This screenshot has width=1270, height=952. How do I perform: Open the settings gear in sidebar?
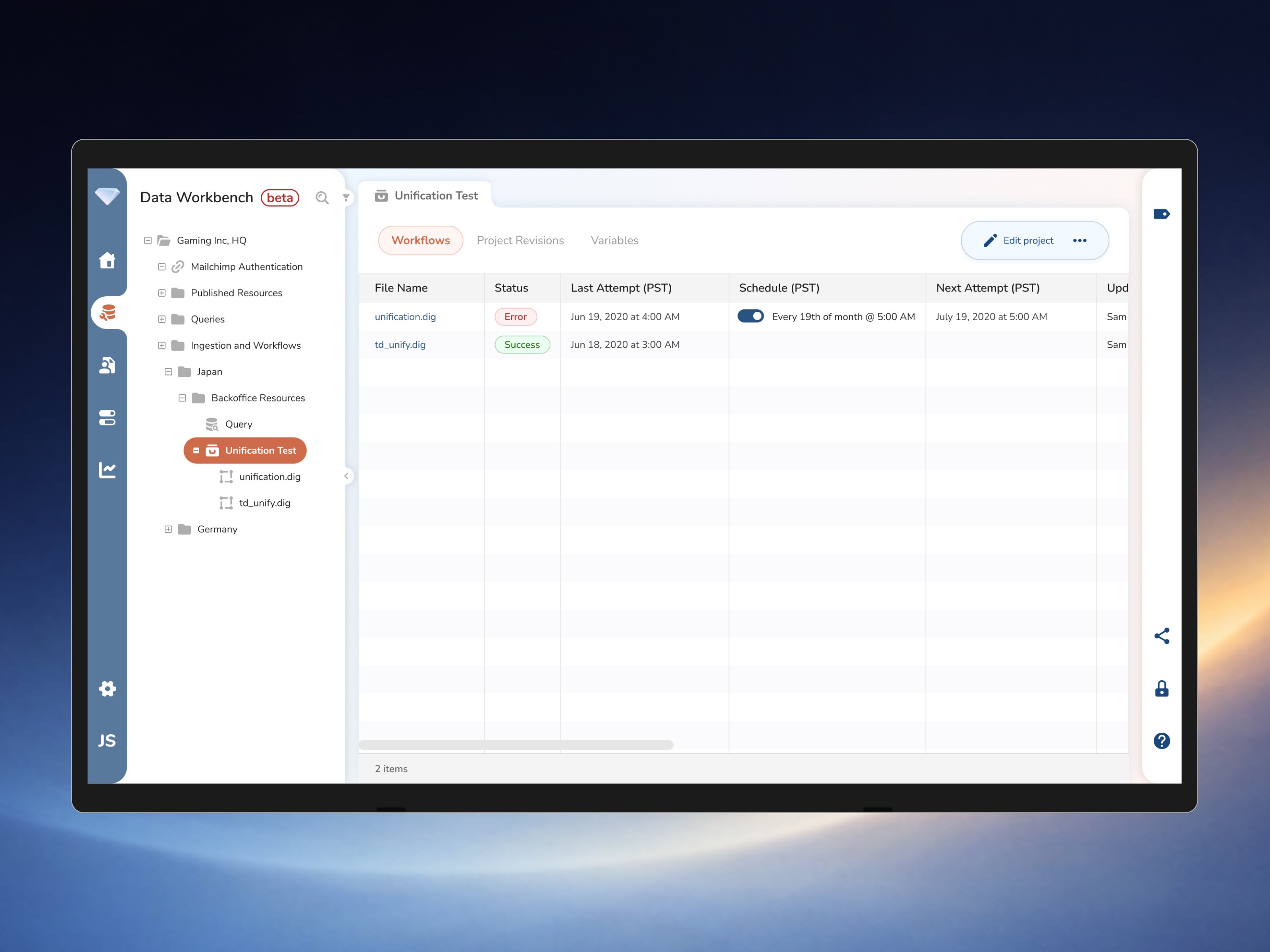pyautogui.click(x=107, y=688)
